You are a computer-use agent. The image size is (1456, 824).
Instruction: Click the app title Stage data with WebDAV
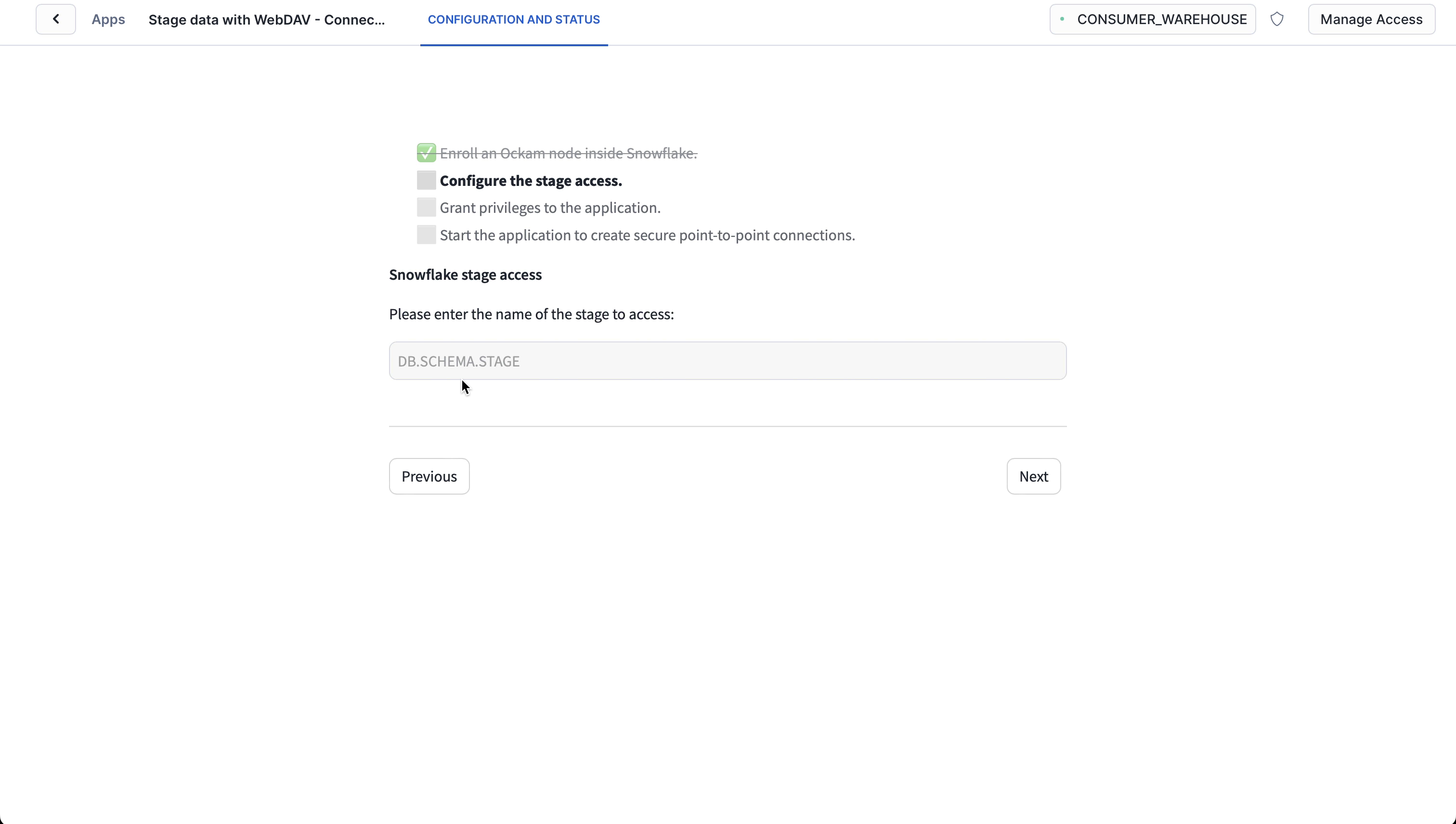pos(266,19)
